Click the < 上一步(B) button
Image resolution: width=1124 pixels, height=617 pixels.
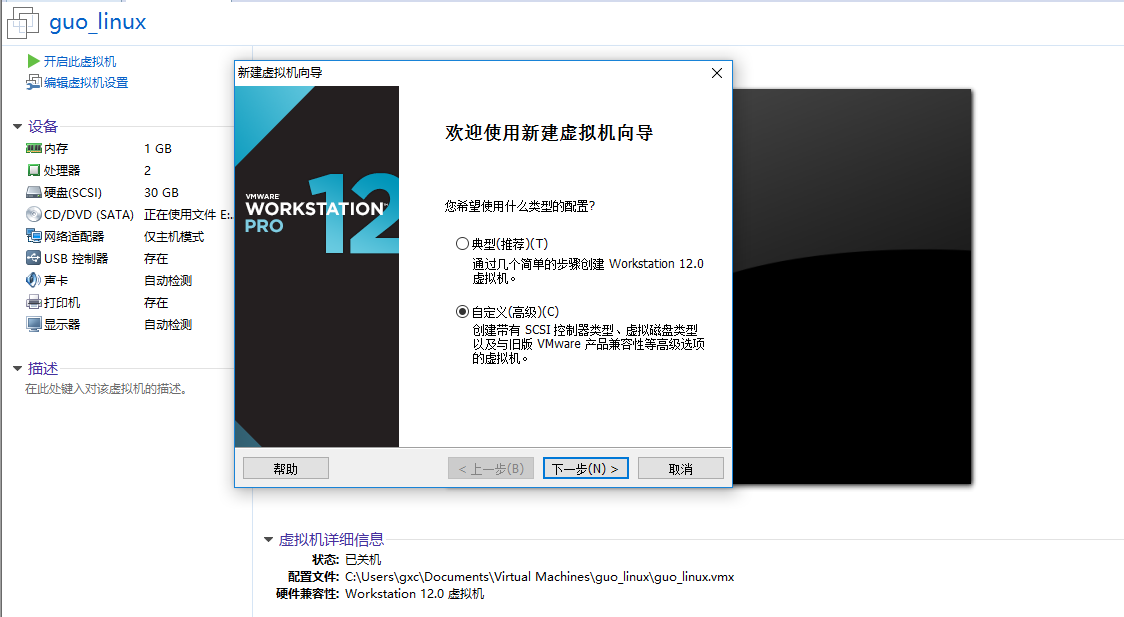(x=491, y=469)
